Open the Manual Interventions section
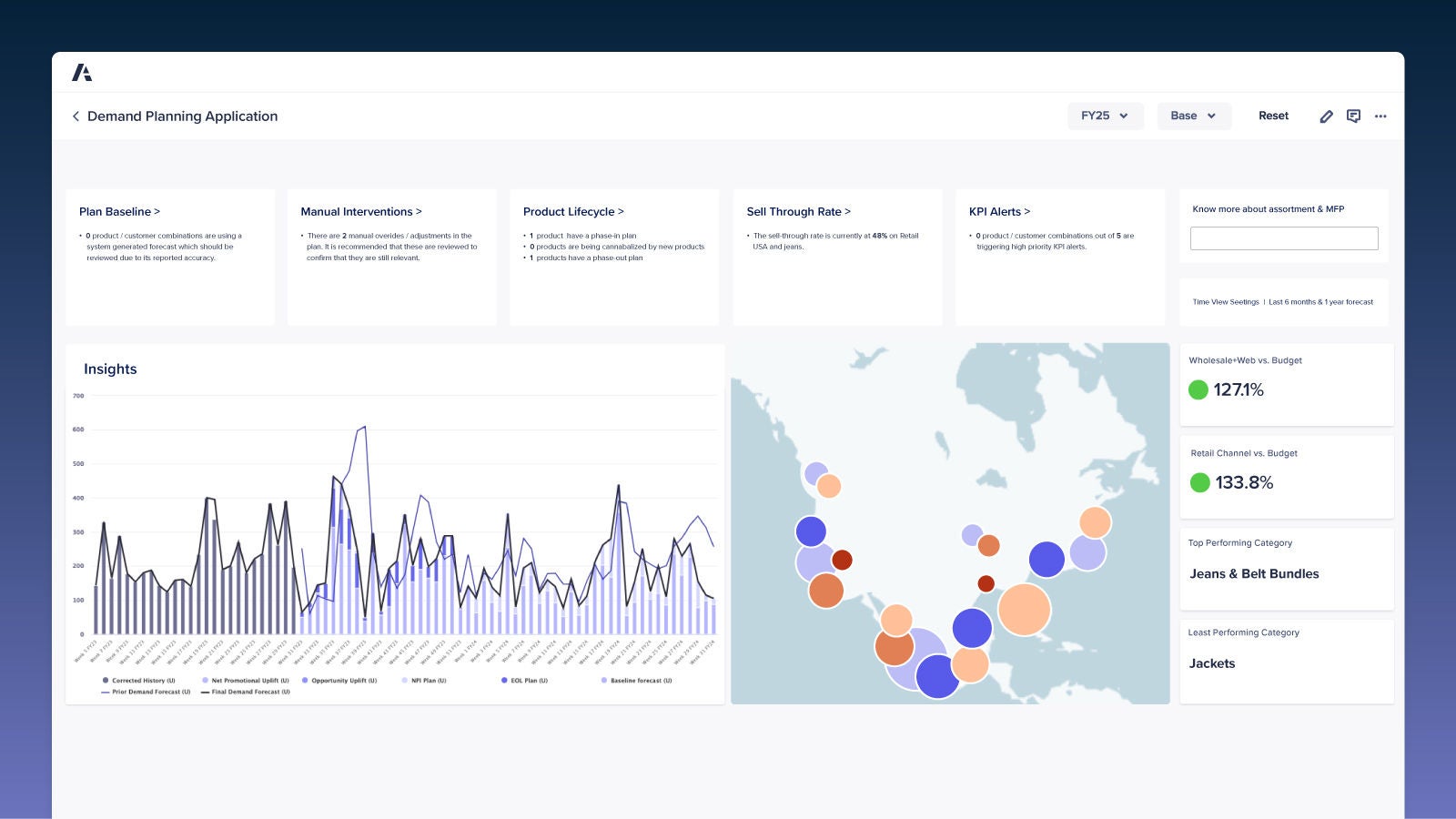 (x=360, y=212)
